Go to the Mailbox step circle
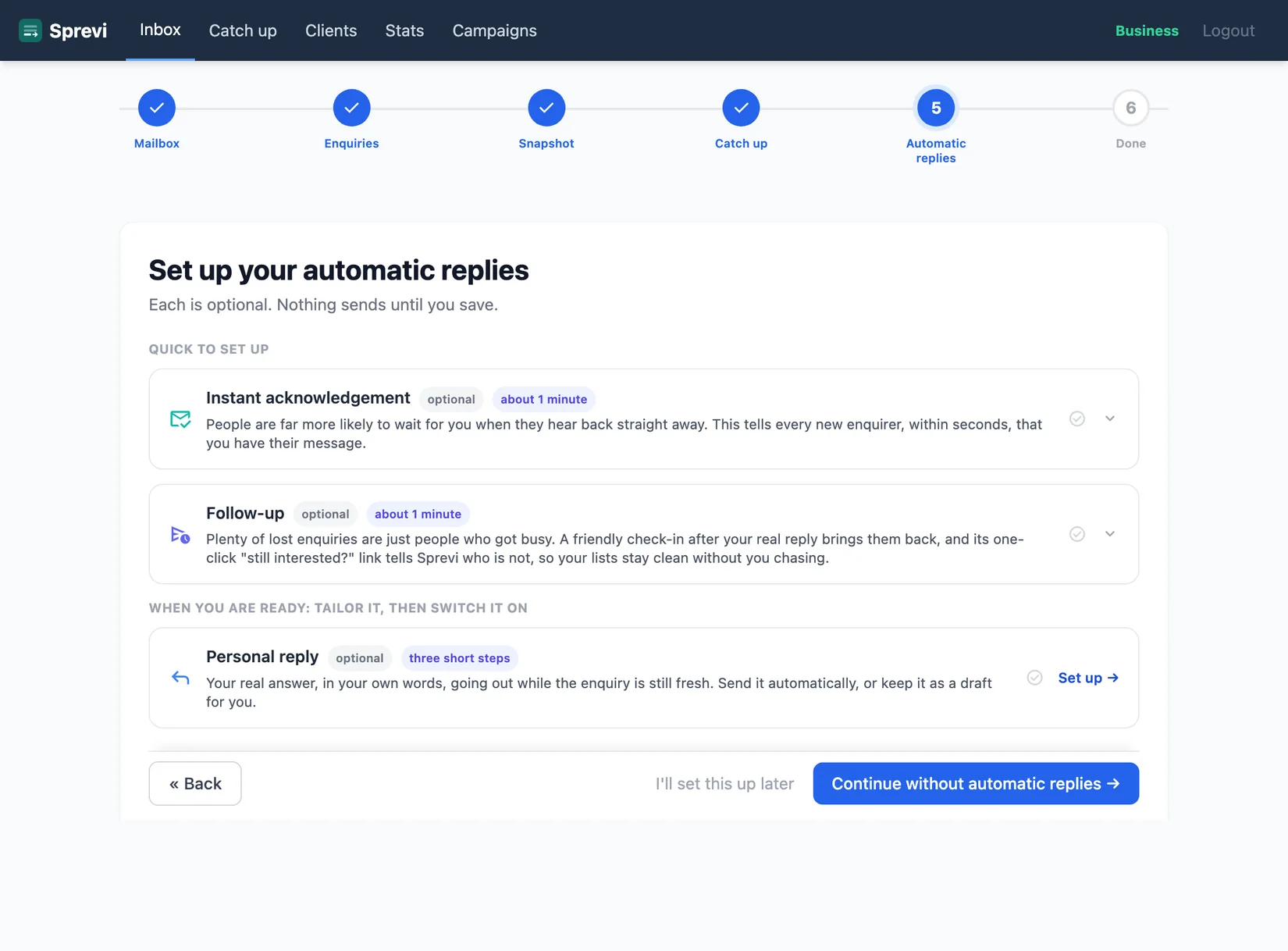 coord(157,108)
